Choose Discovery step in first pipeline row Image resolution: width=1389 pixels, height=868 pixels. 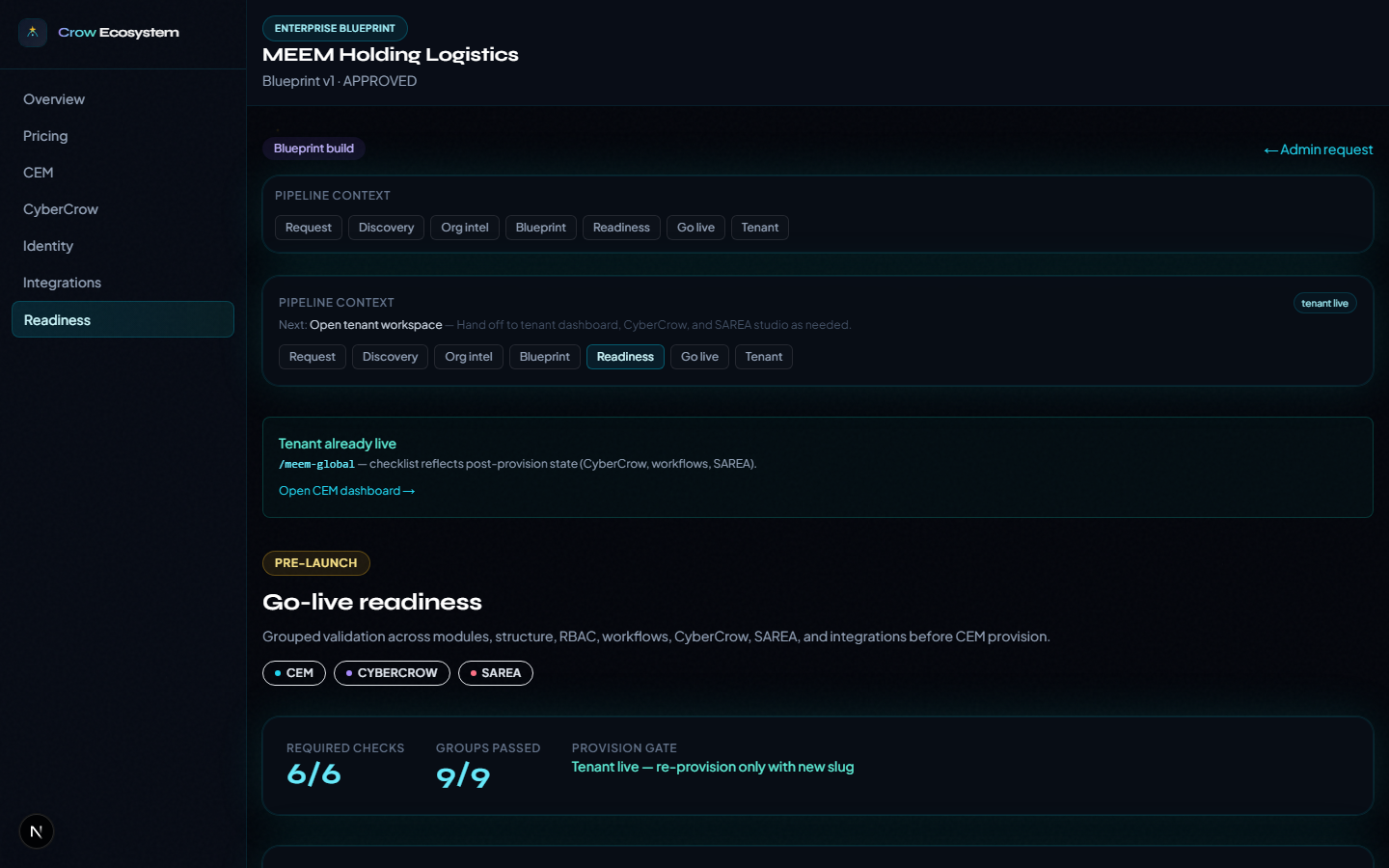coord(386,228)
